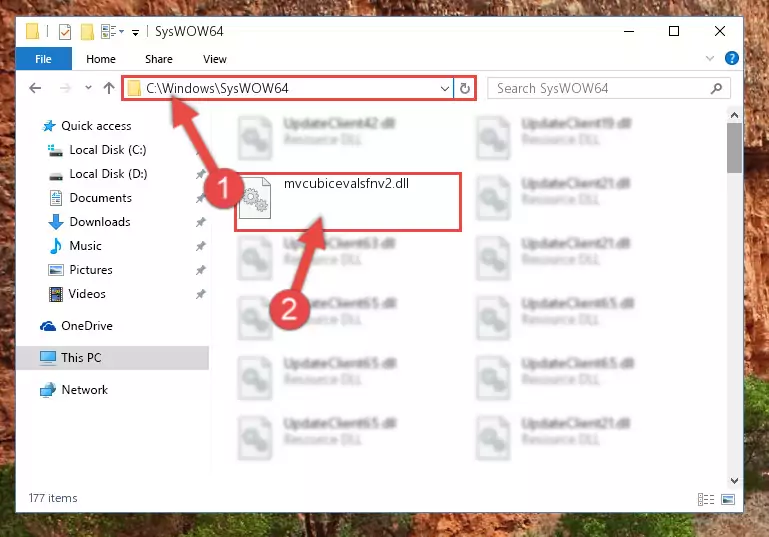Click the vertical scrollbar thumb
This screenshot has width=769, height=537.
(x=734, y=148)
